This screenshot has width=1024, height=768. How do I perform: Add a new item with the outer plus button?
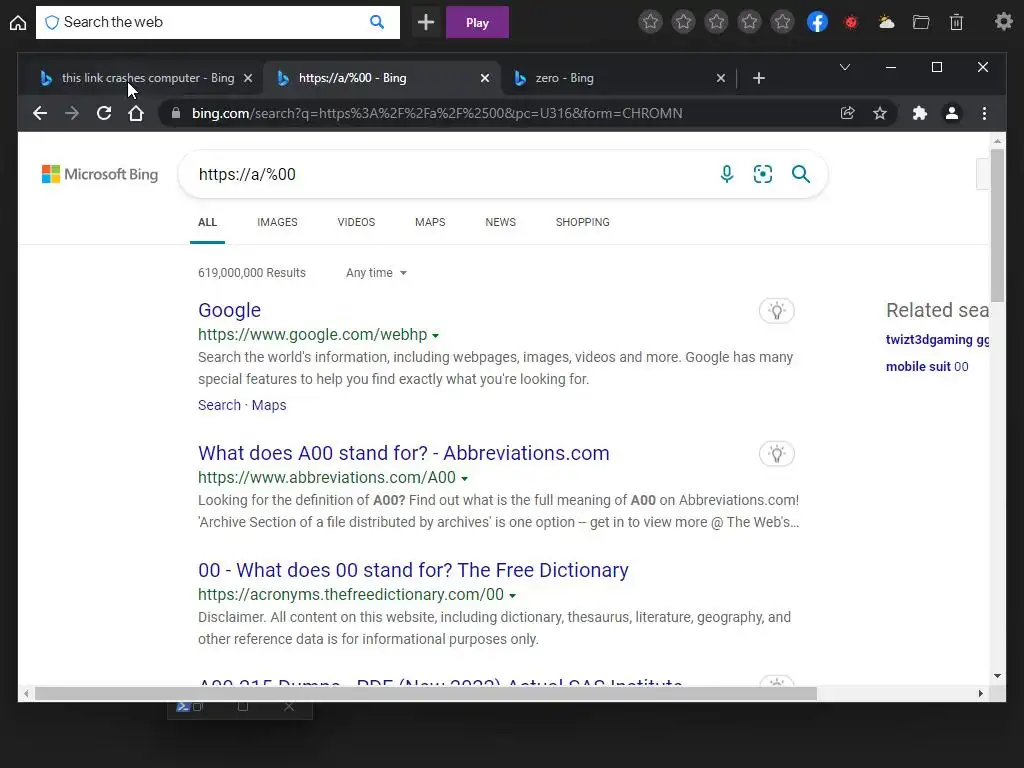[426, 22]
